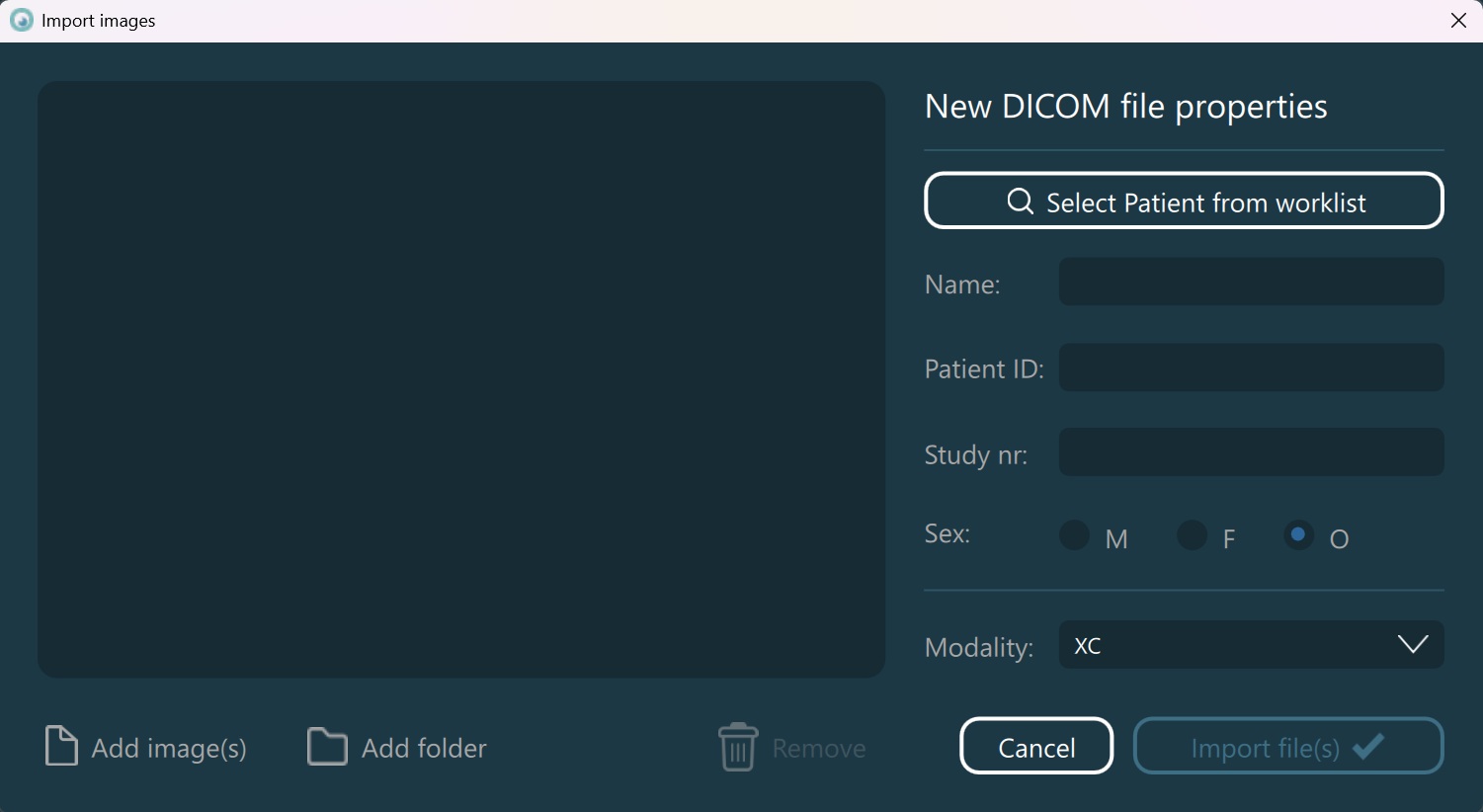Click the Import file(s) button label
Screen dimensions: 1483x812
1265,748
